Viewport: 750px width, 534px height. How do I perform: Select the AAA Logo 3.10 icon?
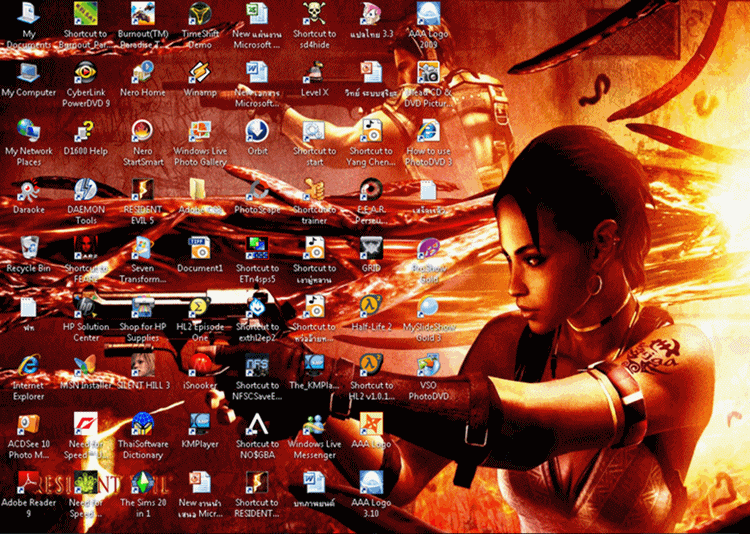pos(372,482)
